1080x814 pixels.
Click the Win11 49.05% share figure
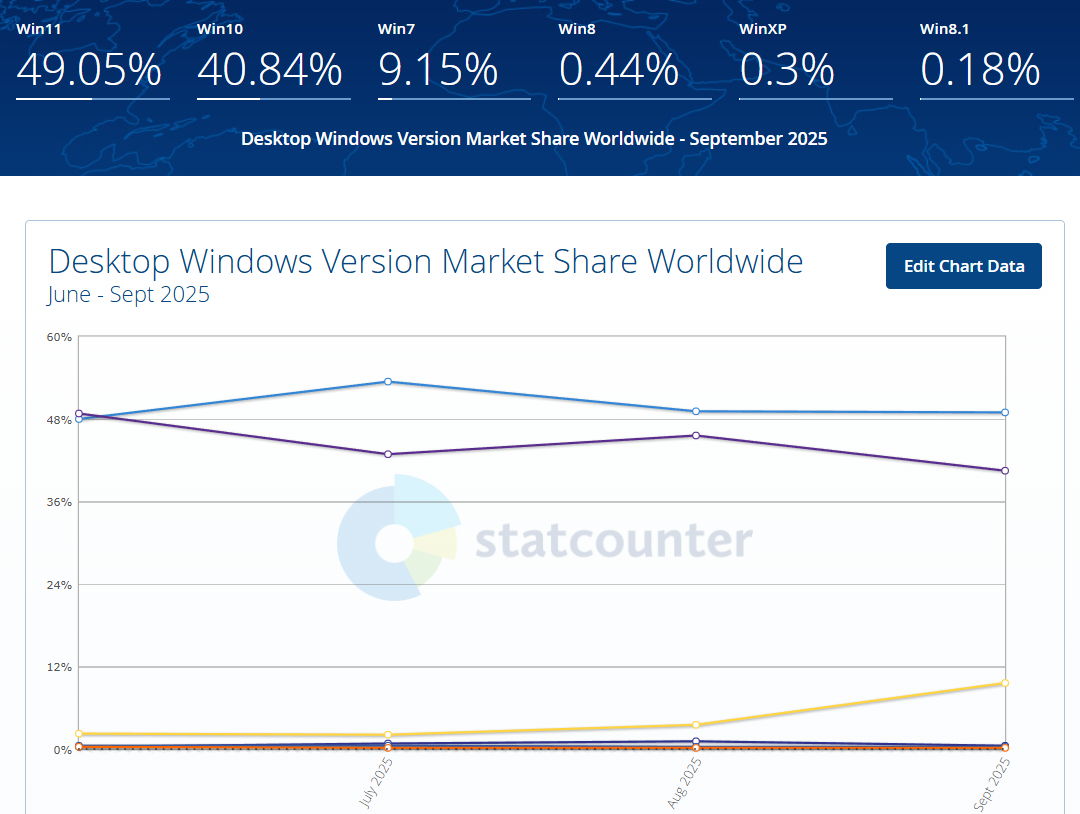coord(89,70)
